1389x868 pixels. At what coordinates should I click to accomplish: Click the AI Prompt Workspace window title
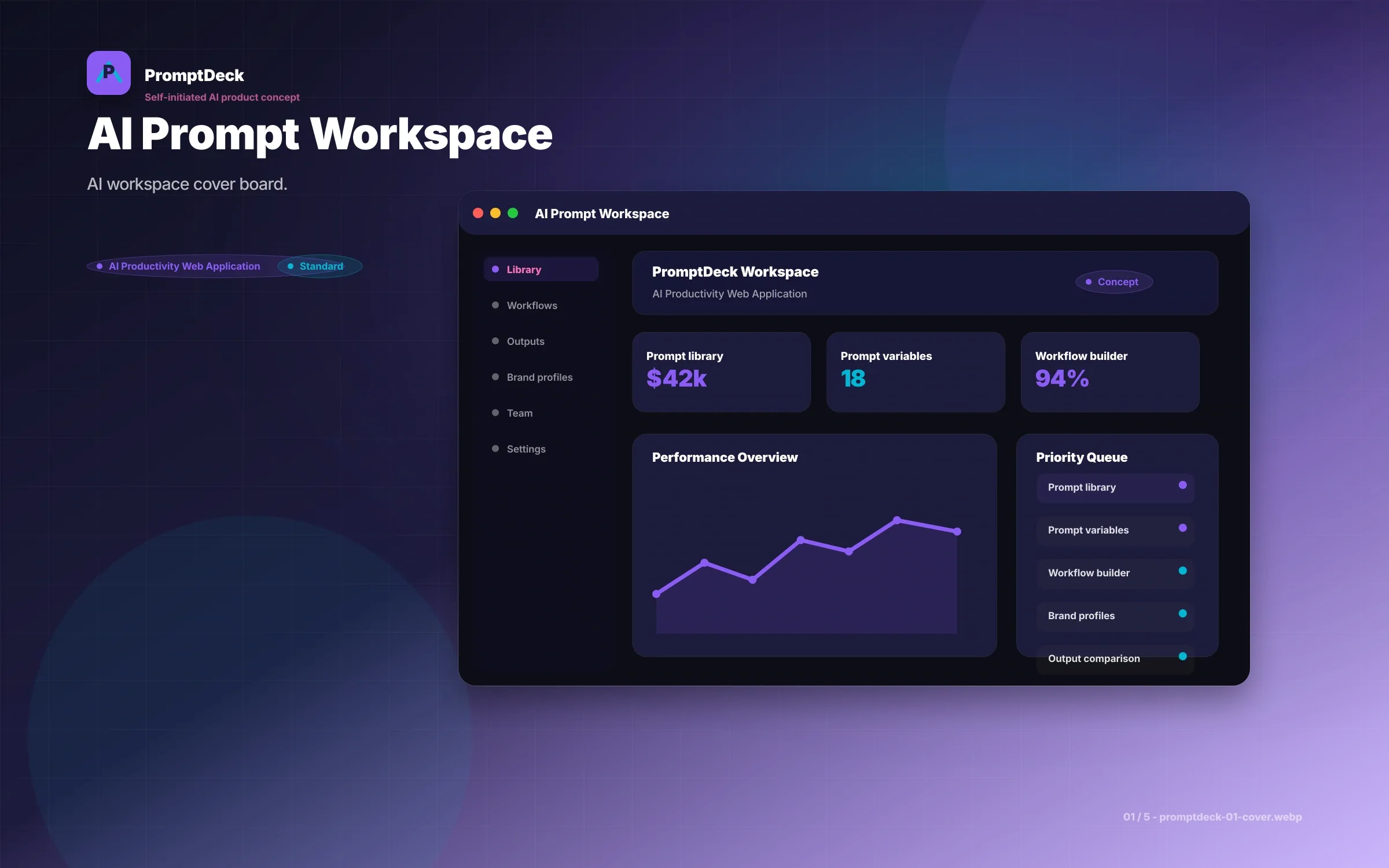(602, 214)
